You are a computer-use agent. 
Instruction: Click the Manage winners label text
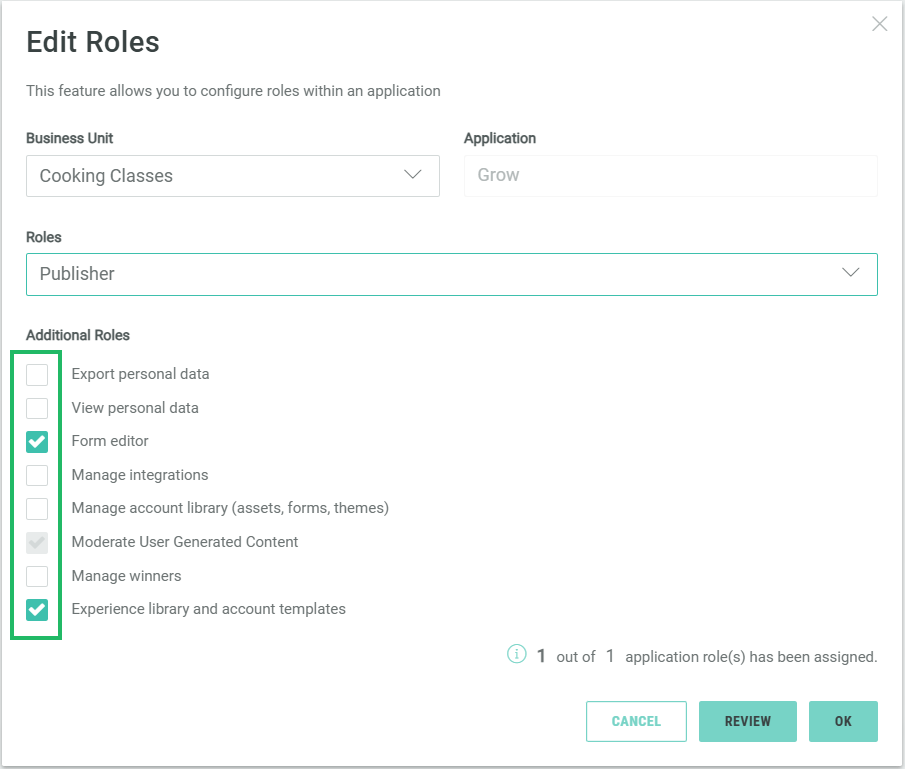[126, 576]
